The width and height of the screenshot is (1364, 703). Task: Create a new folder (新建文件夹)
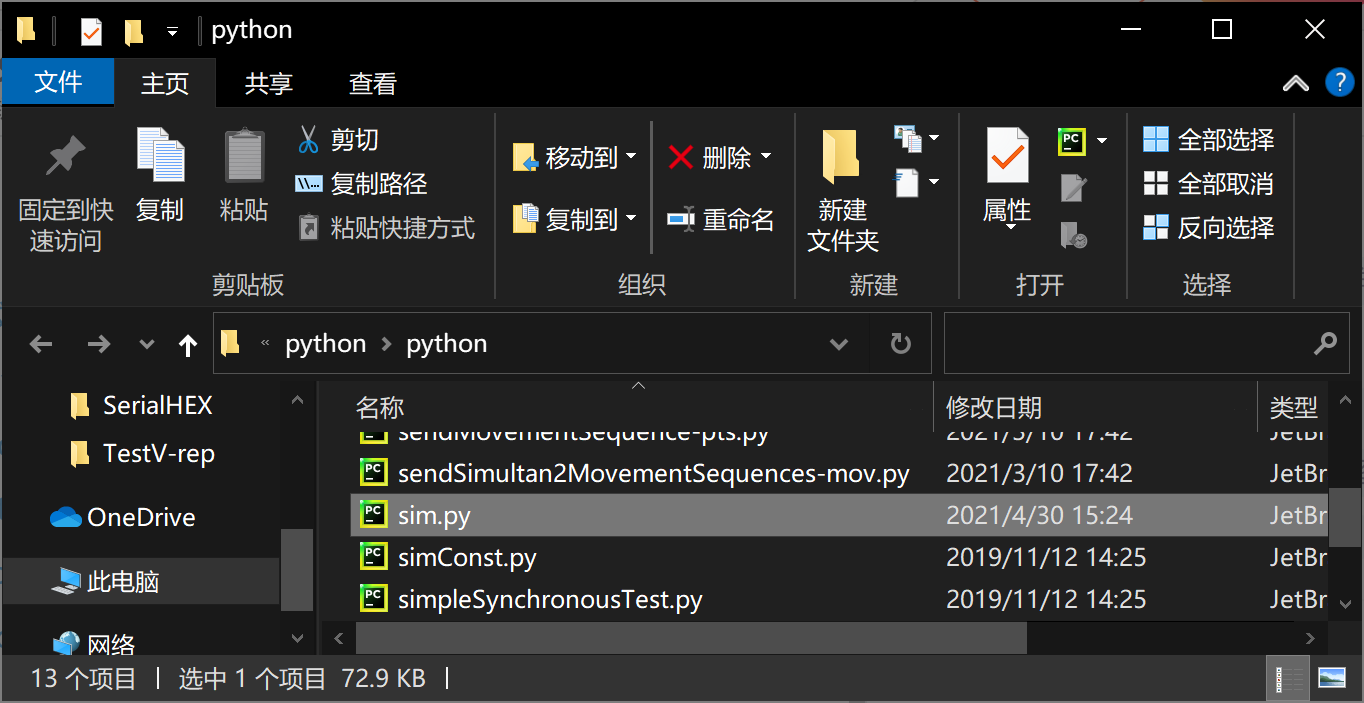(x=842, y=190)
